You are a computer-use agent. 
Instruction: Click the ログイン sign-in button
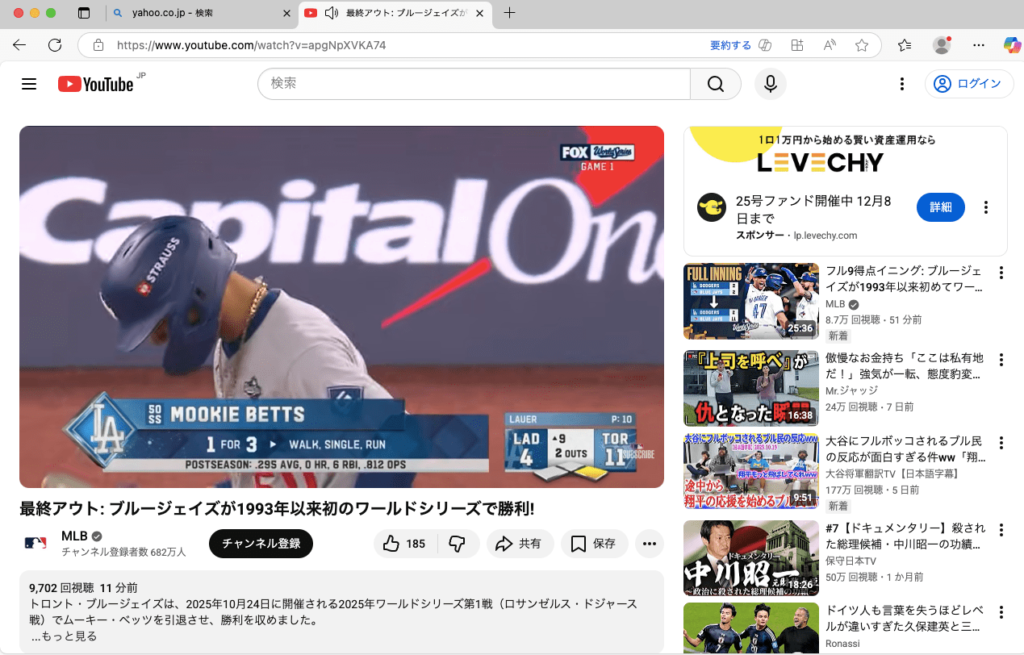click(x=969, y=84)
